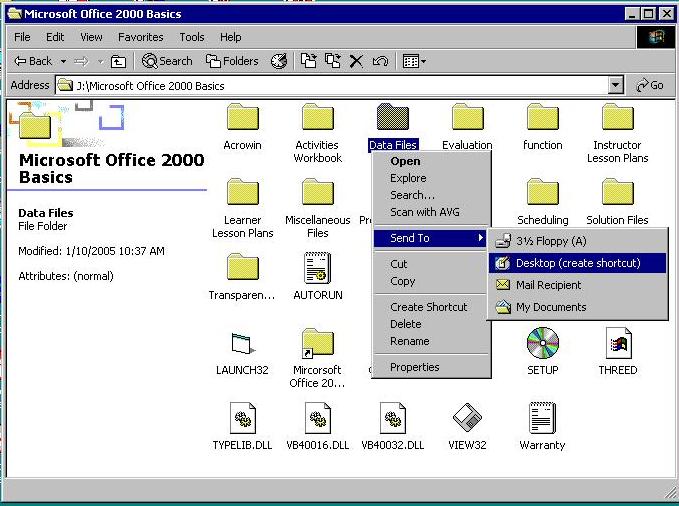Minimize the Microsoft Office 2000 Basics window
The height and width of the screenshot is (506, 679).
(x=632, y=14)
